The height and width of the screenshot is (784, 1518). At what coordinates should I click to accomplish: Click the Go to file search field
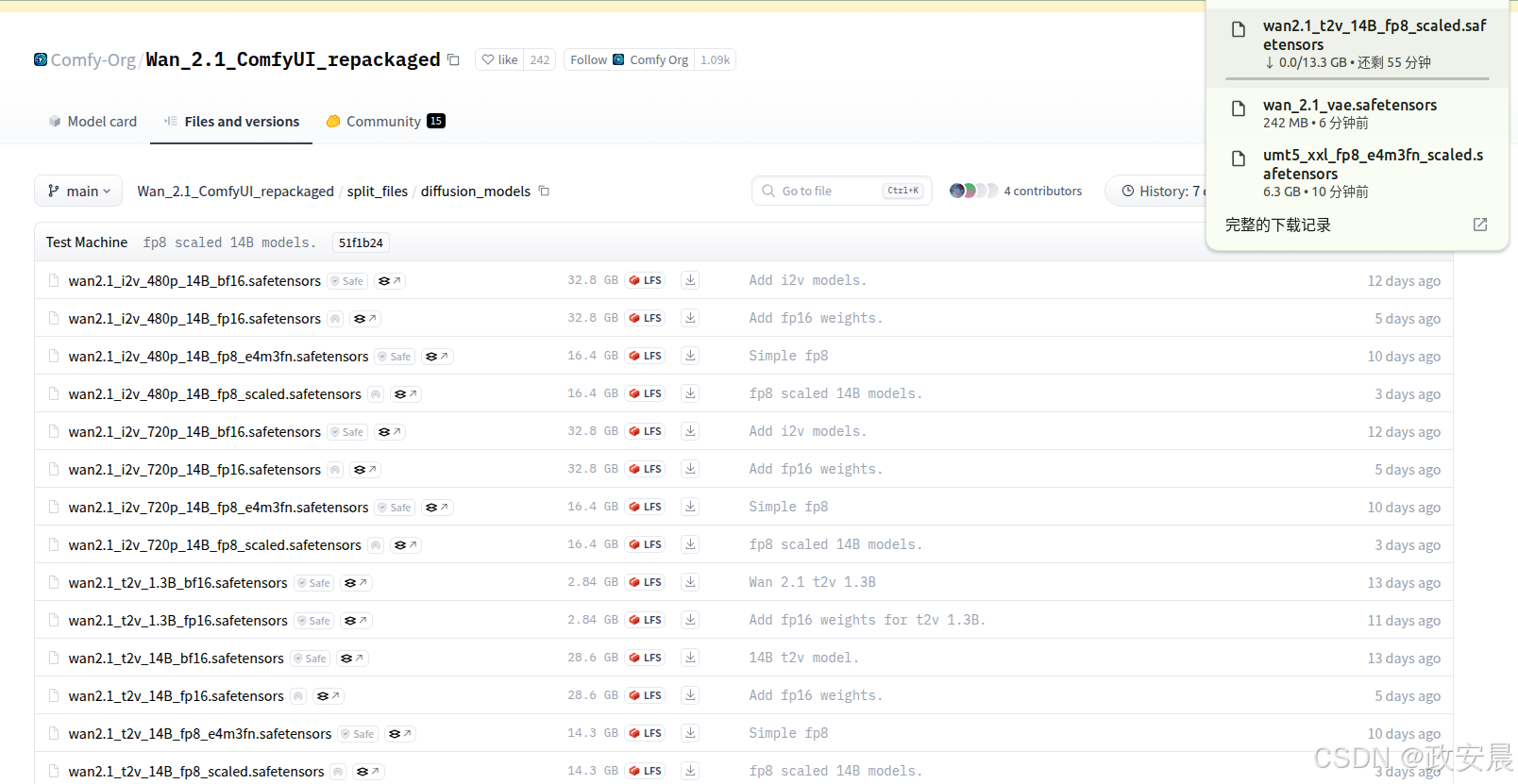click(842, 191)
